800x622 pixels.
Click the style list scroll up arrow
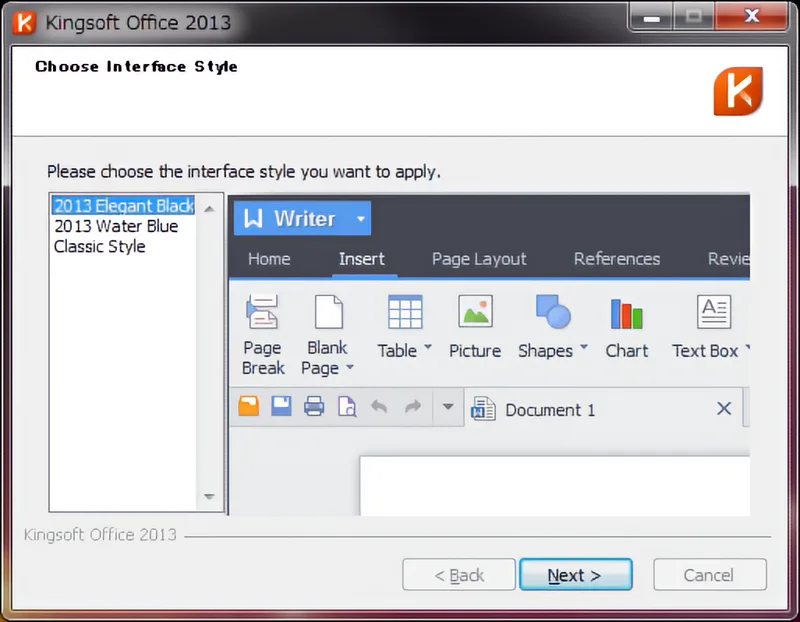pos(209,209)
